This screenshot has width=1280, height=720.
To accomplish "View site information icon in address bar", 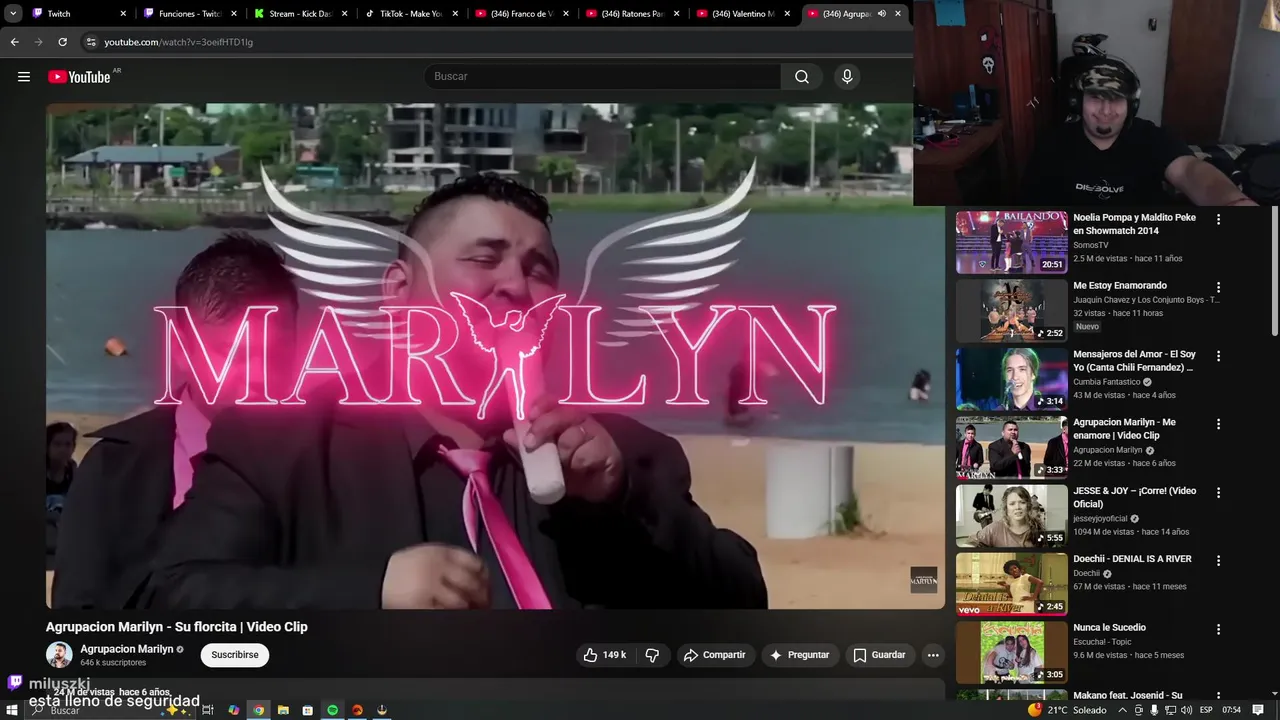I will (x=90, y=42).
